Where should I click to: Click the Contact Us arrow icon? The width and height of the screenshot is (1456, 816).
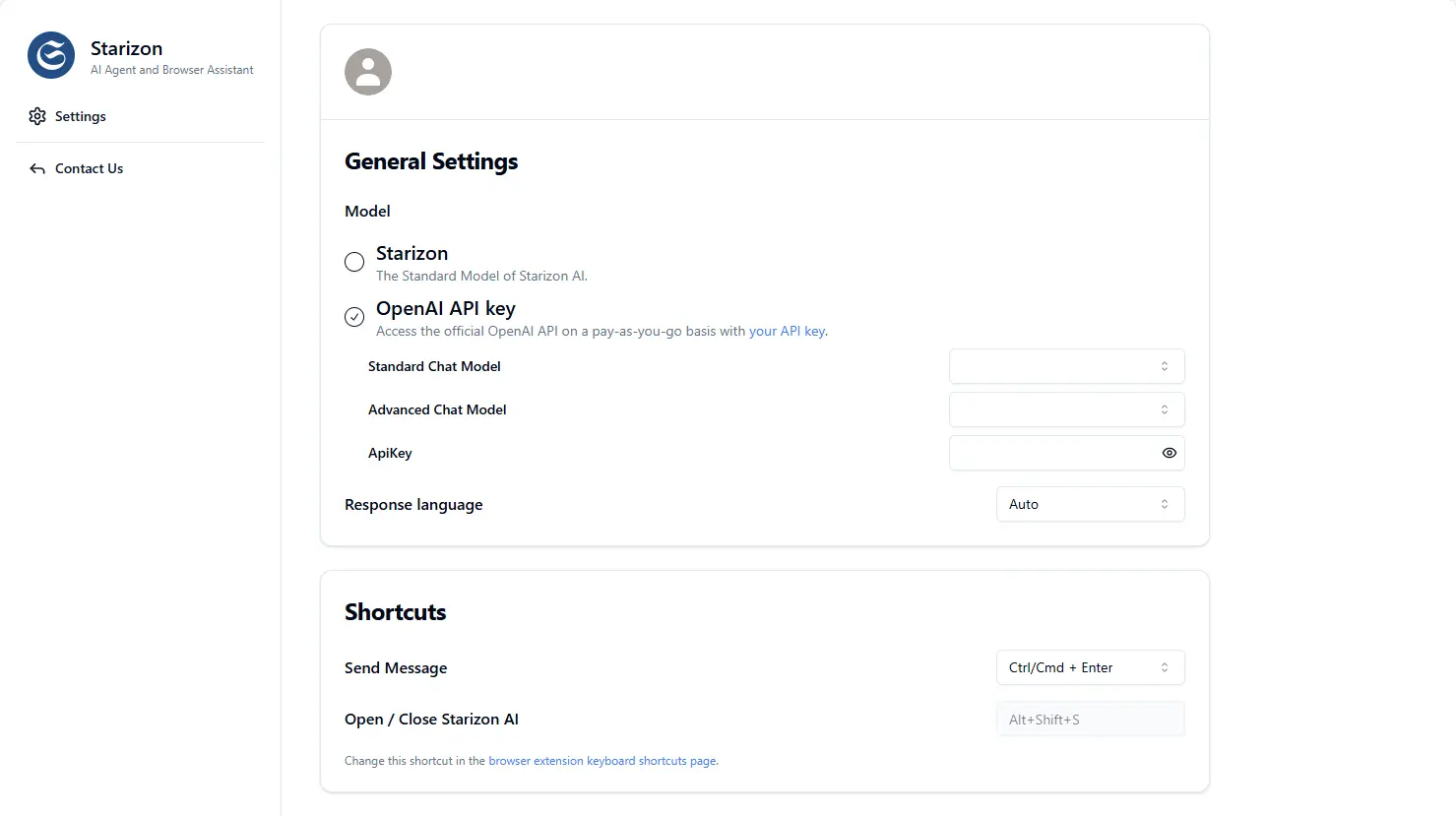pos(37,169)
